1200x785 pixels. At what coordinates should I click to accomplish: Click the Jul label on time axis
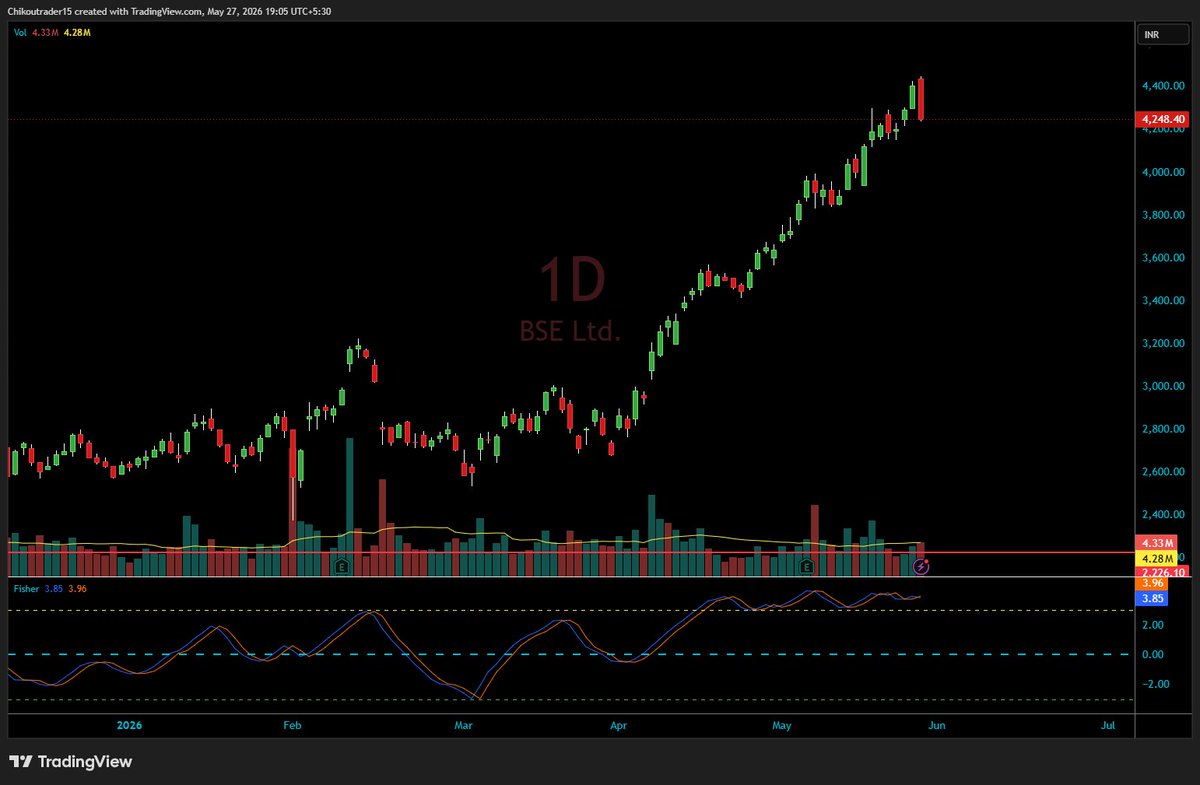tap(1107, 725)
